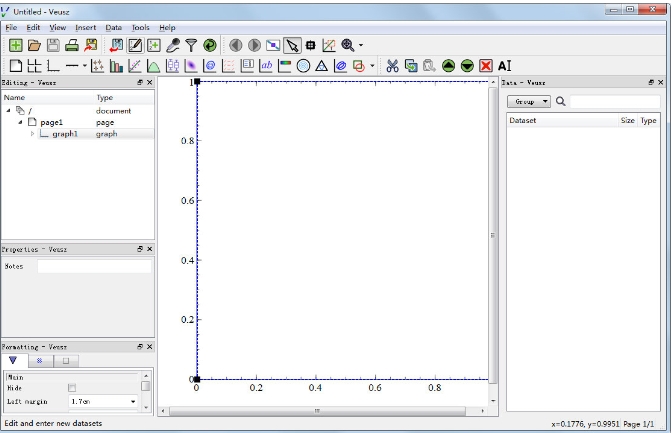Open a document with the folder icon
Screen dimensions: 672x433
[34, 45]
